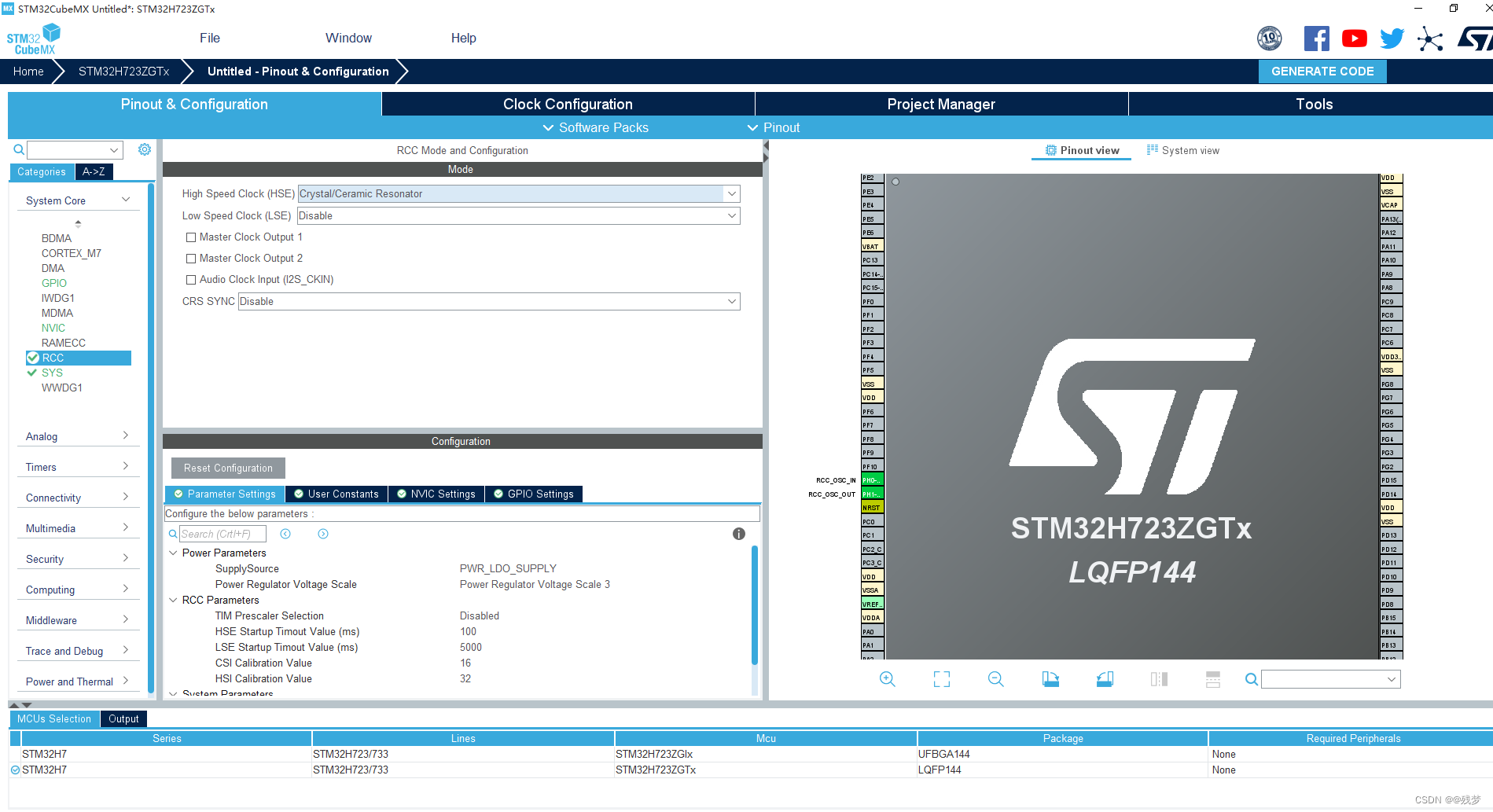Collapse Power Parameters group
The image size is (1493, 812).
[173, 553]
